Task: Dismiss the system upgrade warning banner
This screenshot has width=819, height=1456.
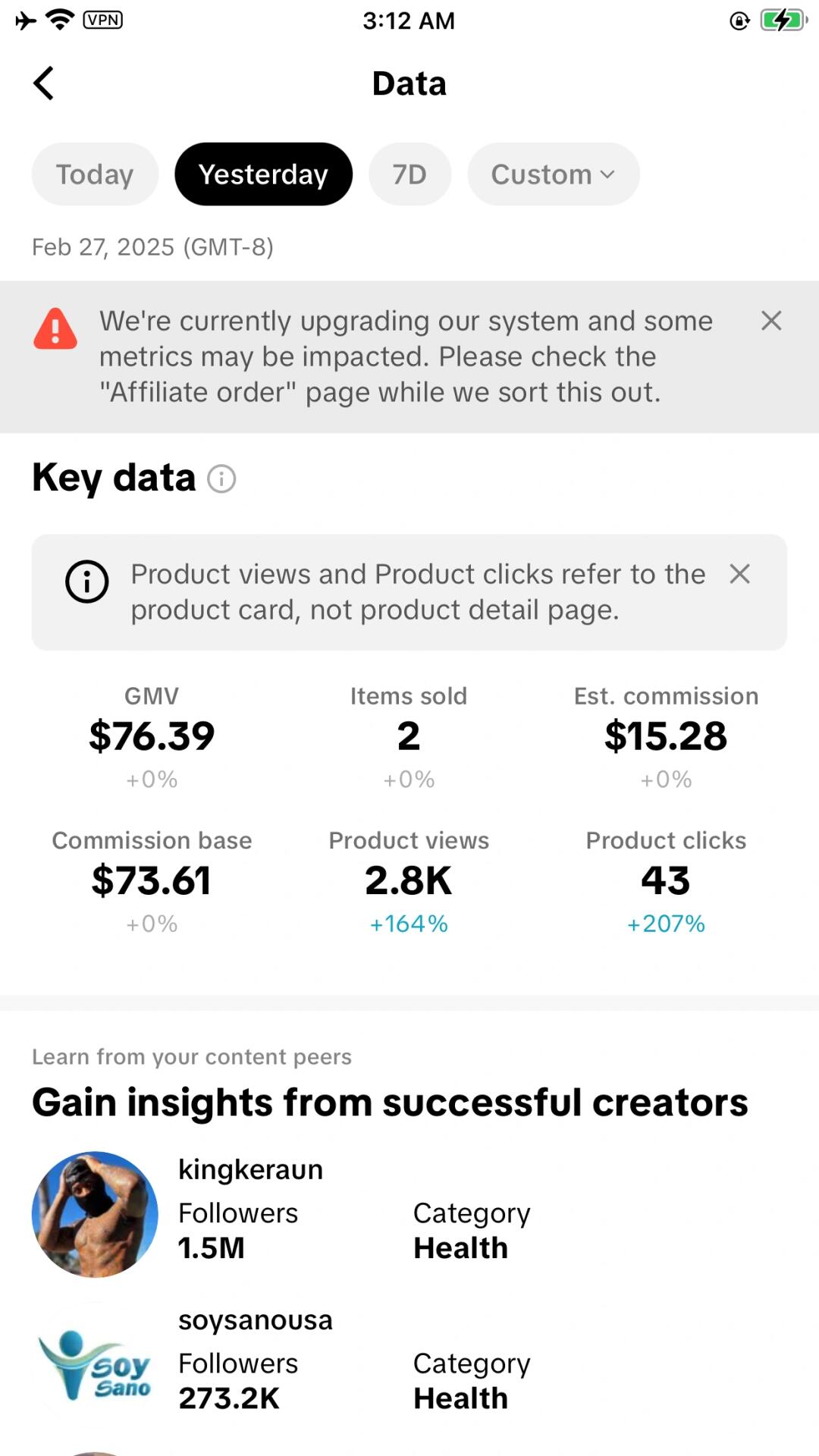Action: (x=771, y=321)
